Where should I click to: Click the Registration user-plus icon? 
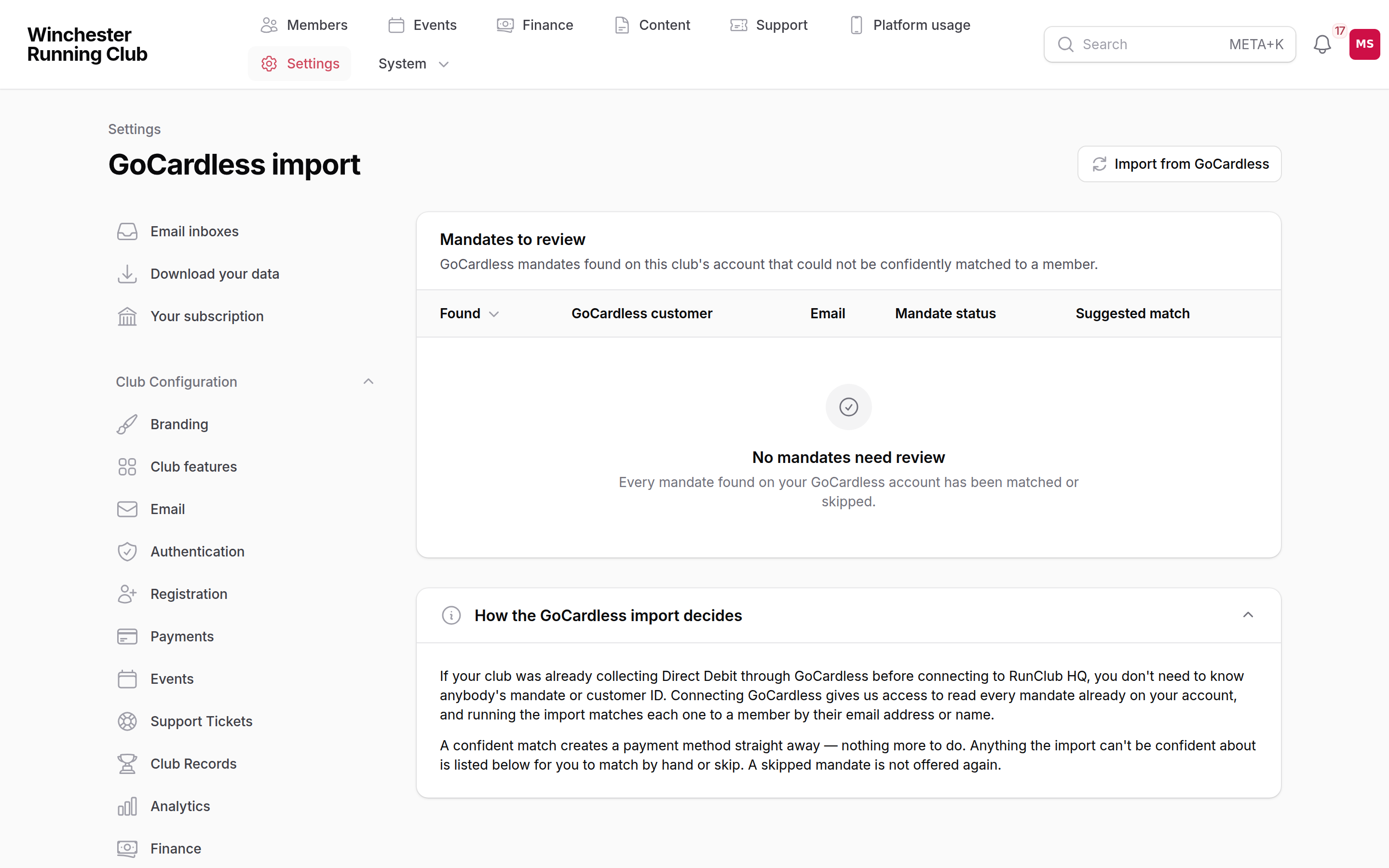point(127,594)
